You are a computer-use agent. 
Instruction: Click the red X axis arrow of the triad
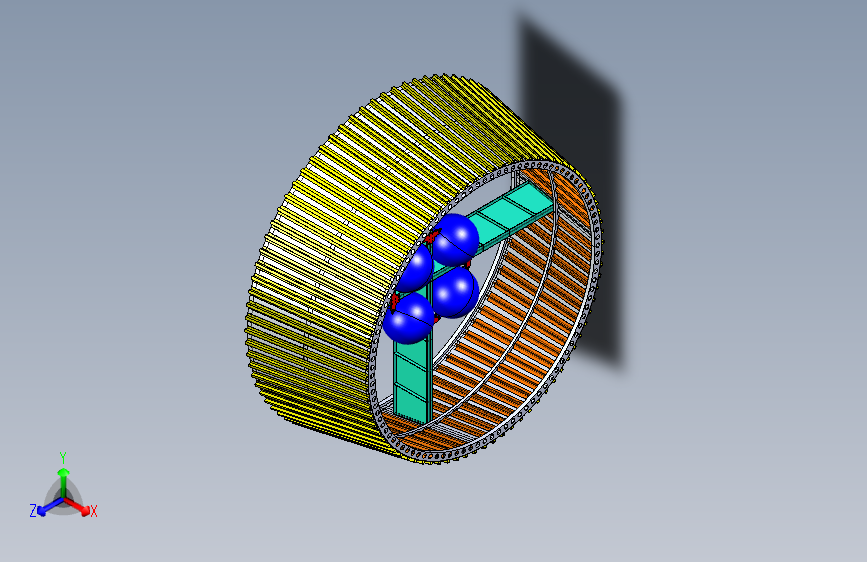tap(77, 506)
